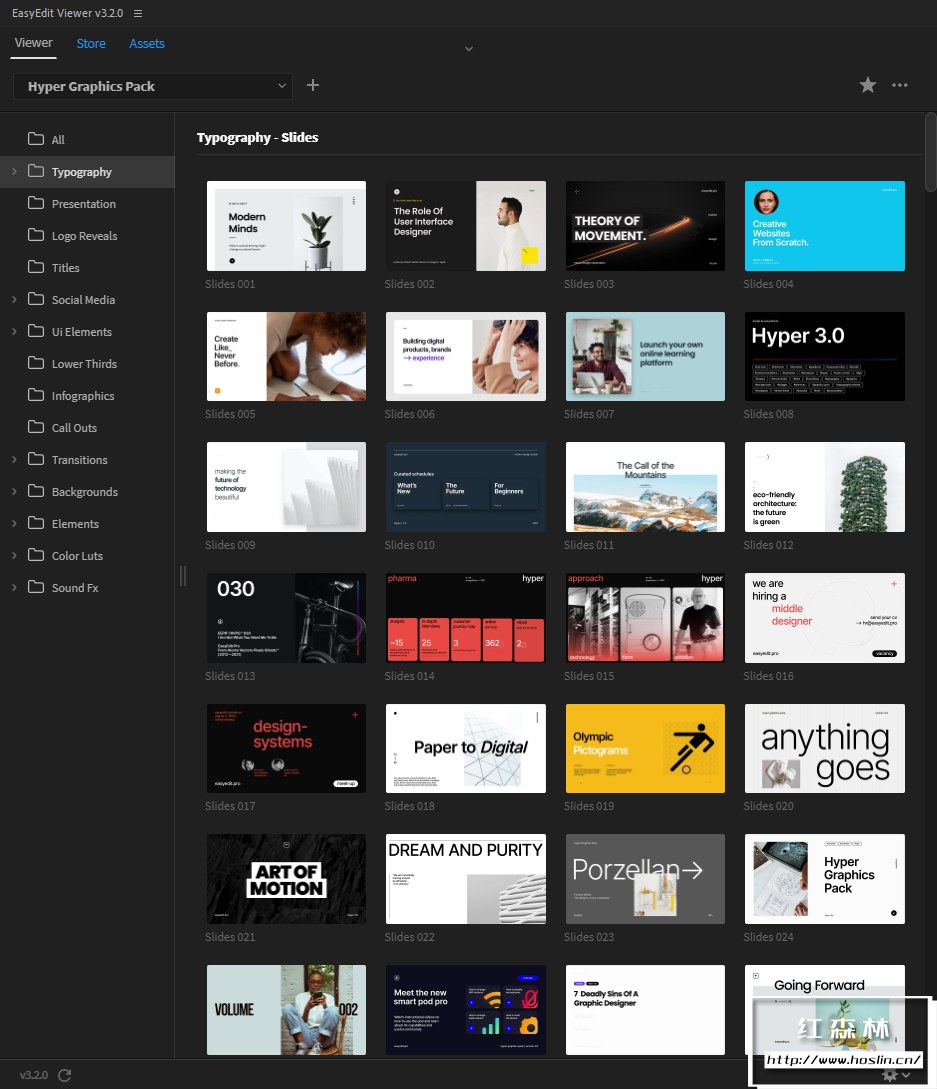This screenshot has height=1089, width=937.
Task: Click the Logo Reveals folder icon
Action: tap(36, 236)
